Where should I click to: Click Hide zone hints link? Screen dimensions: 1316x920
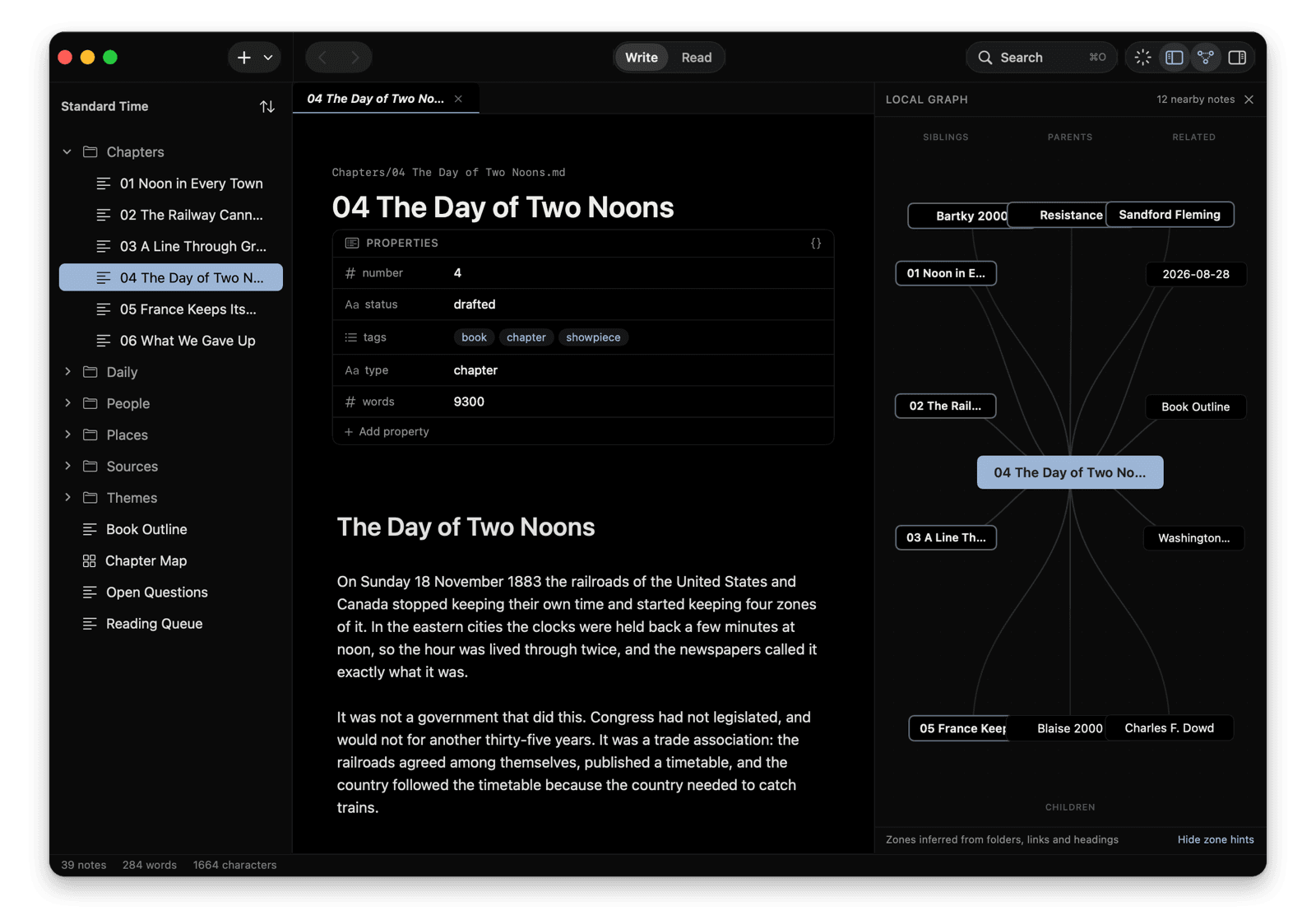coord(1216,839)
